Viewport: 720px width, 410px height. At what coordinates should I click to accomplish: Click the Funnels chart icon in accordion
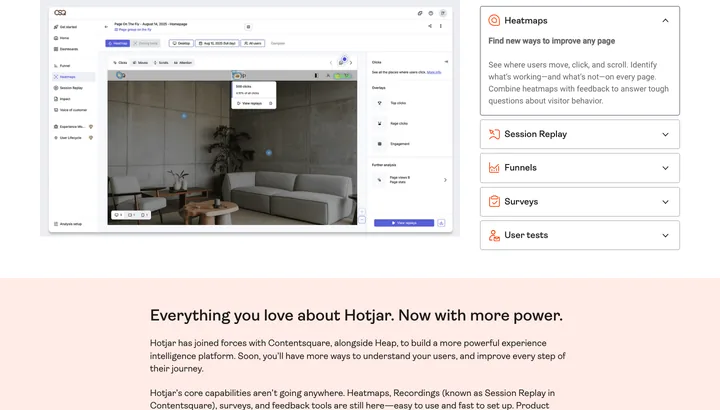point(494,168)
